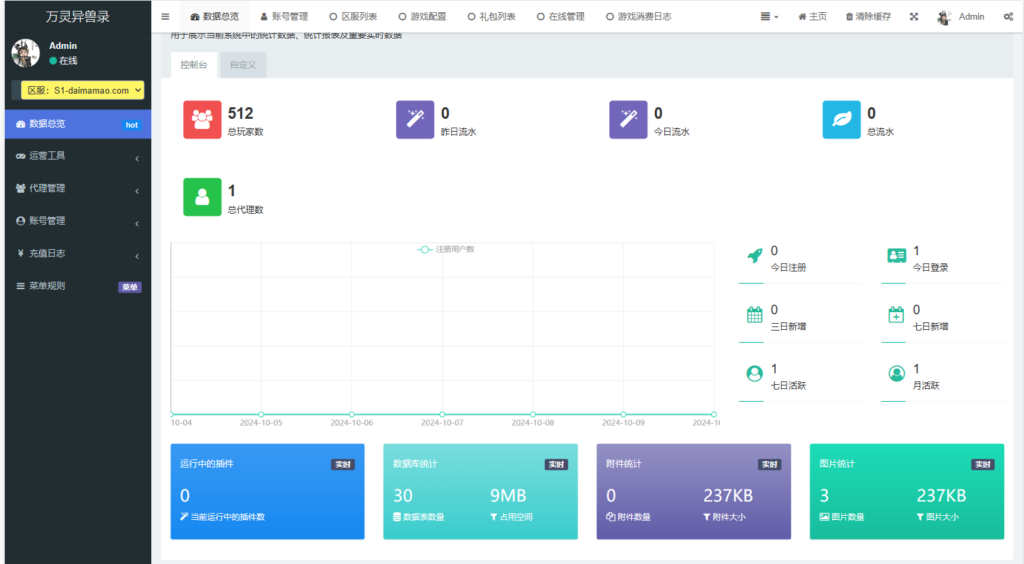Open the 区服 S1-daimamao.com dropdown
This screenshot has width=1024, height=564.
pos(82,90)
